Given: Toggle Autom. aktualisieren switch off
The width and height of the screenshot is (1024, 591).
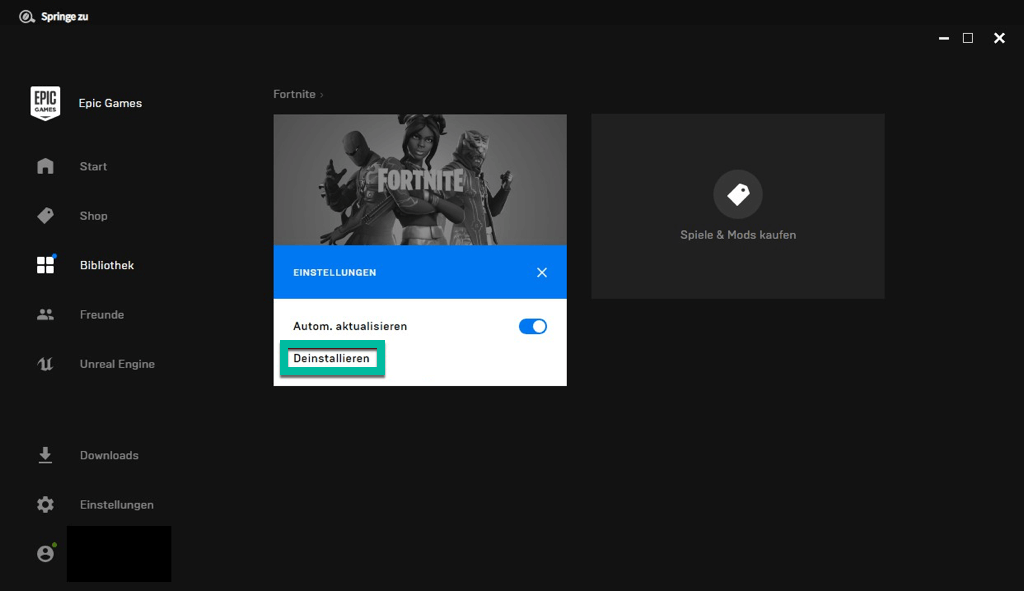Looking at the screenshot, I should [x=533, y=326].
